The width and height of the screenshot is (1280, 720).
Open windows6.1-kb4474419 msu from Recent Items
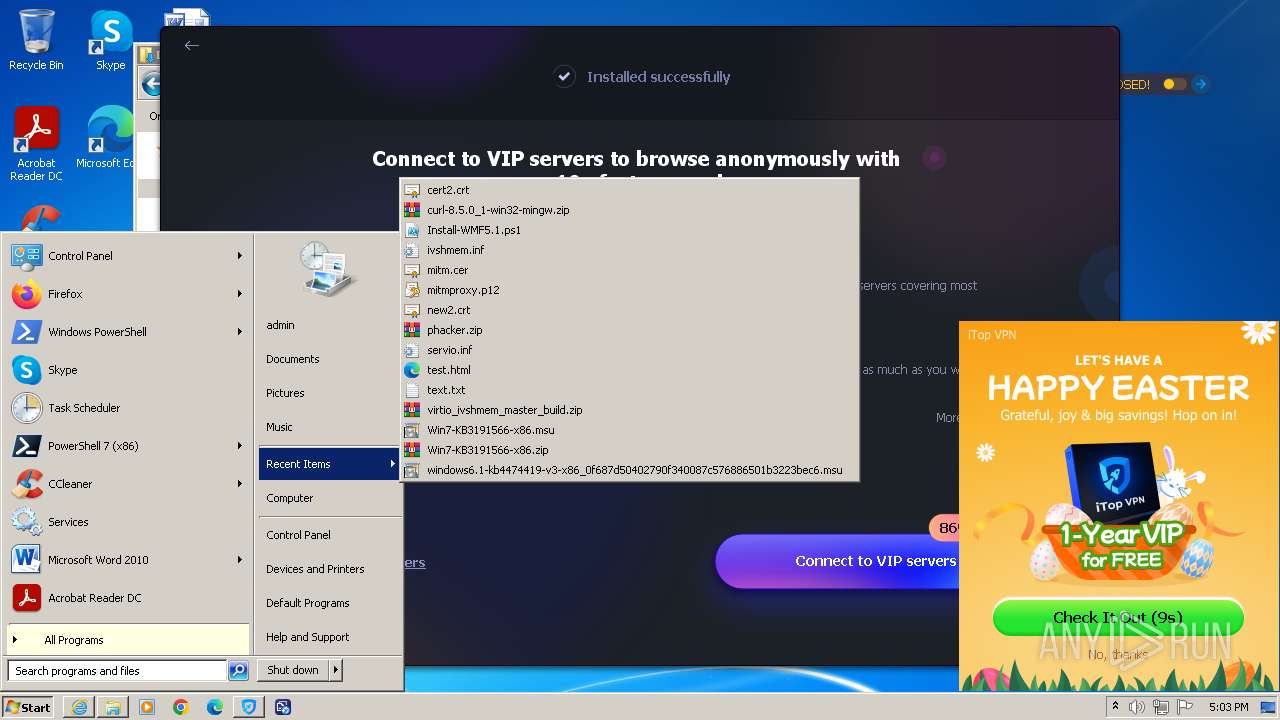(x=629, y=470)
